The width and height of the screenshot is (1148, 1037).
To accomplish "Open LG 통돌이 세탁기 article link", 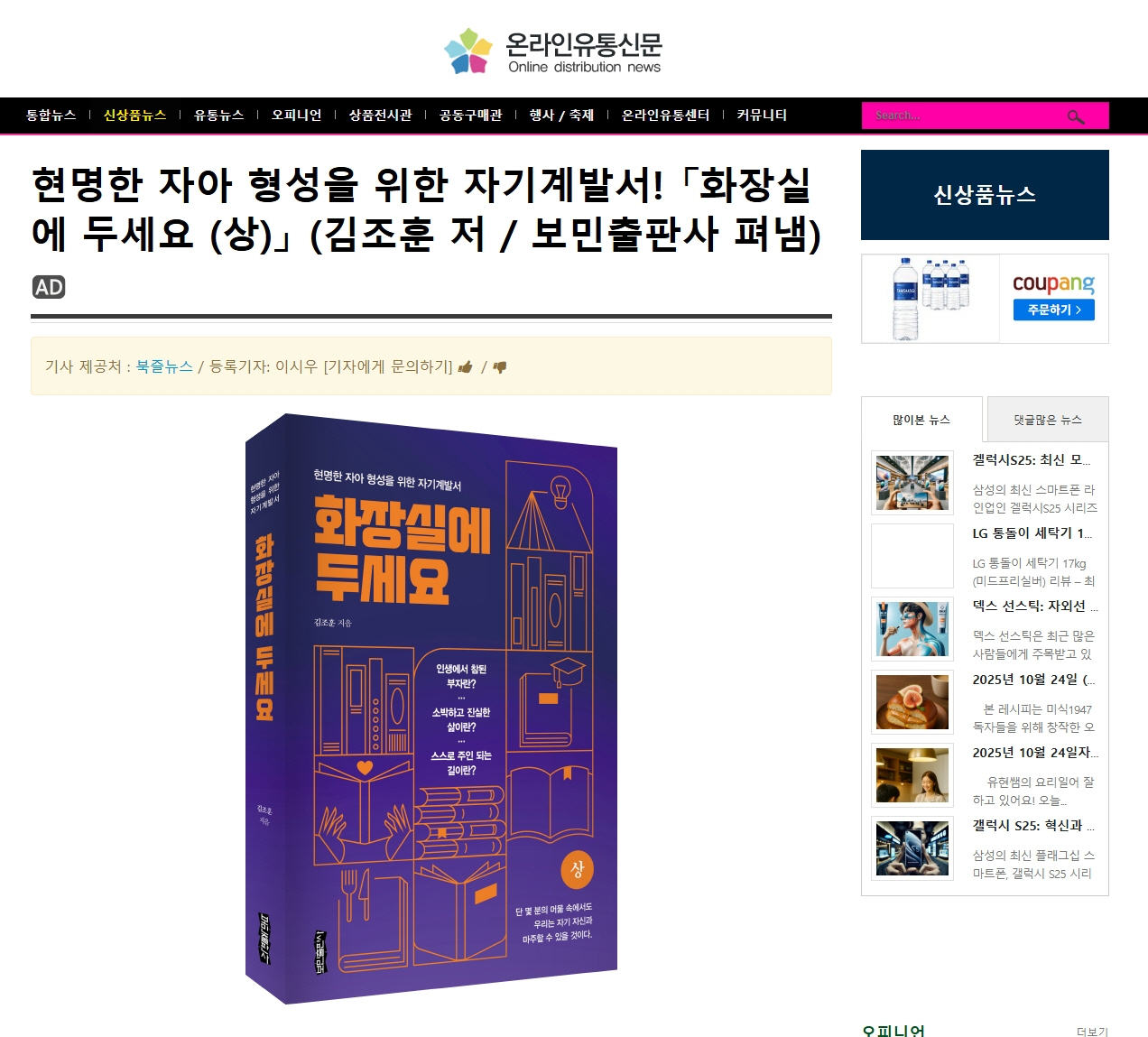I will tap(1032, 533).
